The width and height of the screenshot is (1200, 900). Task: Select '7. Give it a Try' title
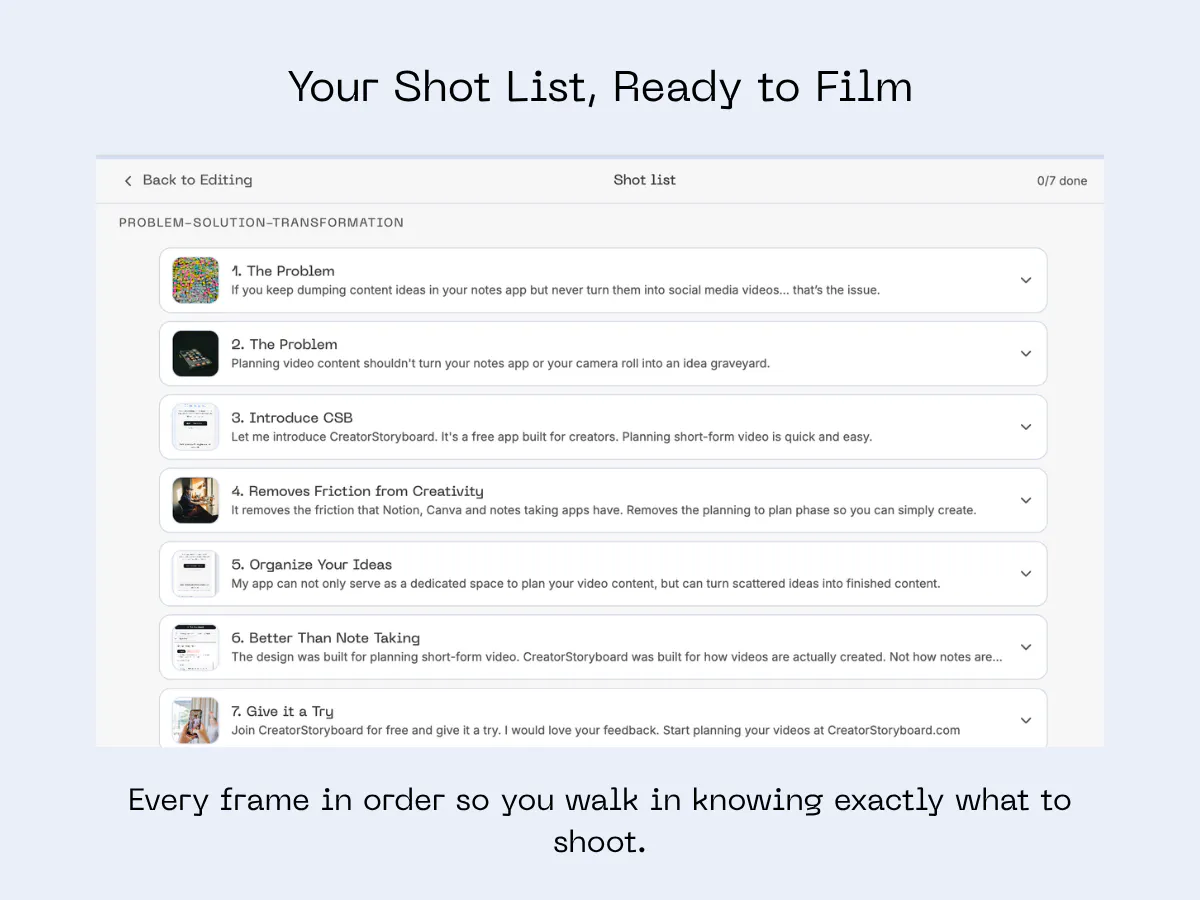282,711
